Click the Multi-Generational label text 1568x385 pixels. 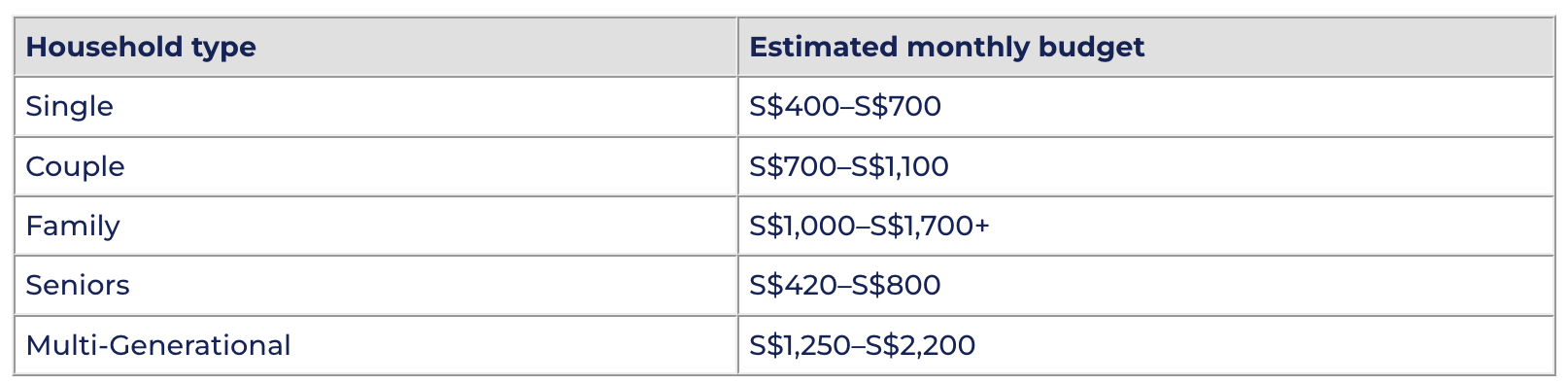(x=158, y=345)
